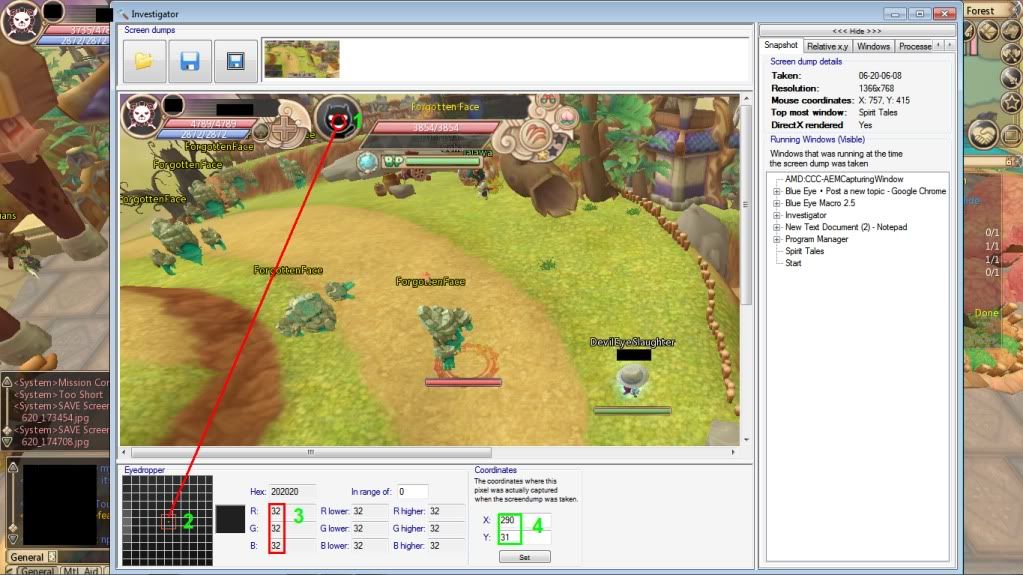Screen dimensions: 1023x575
Task: Maximize the Investigator window
Action: (x=919, y=14)
